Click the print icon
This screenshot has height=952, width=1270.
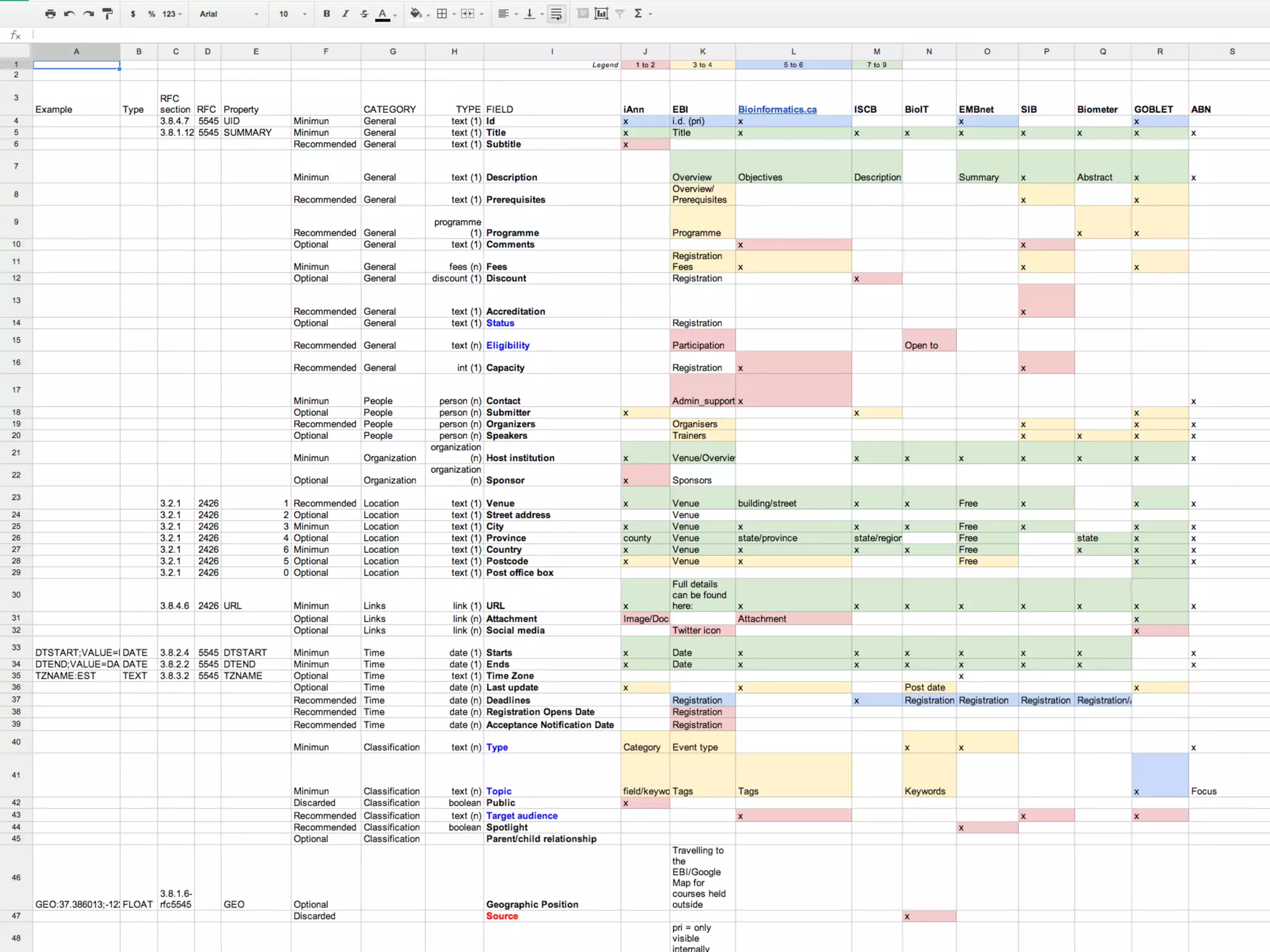pyautogui.click(x=50, y=14)
